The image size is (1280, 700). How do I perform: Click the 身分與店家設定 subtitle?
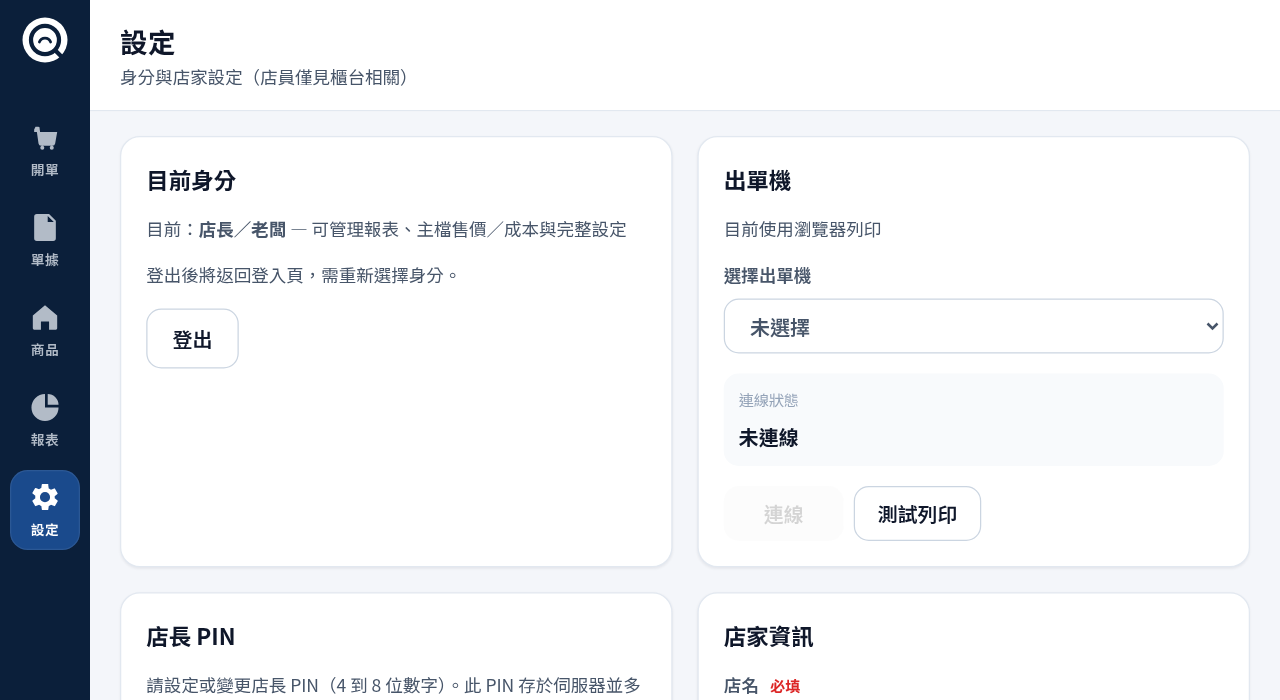267,78
